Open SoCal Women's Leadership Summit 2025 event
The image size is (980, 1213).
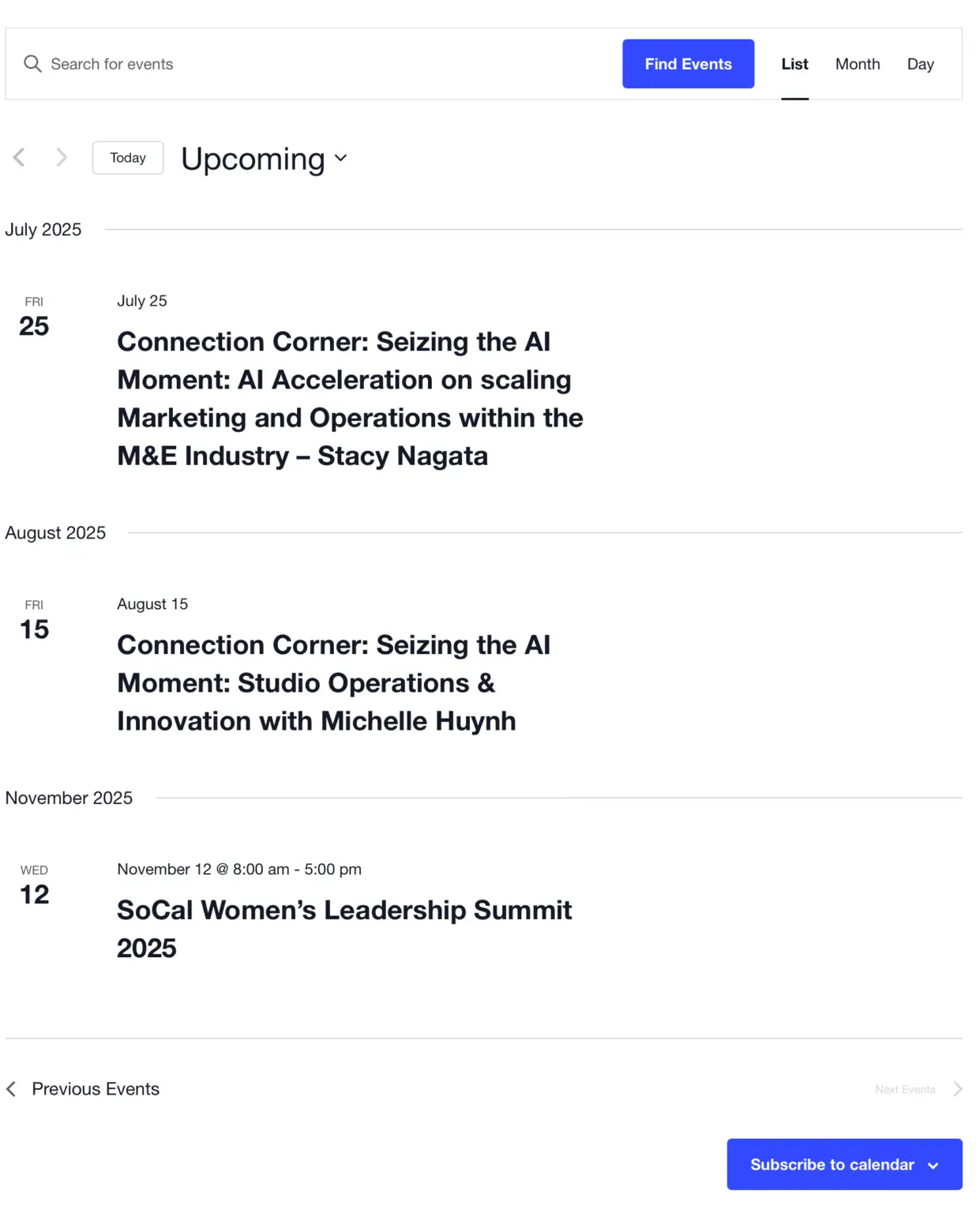(344, 929)
